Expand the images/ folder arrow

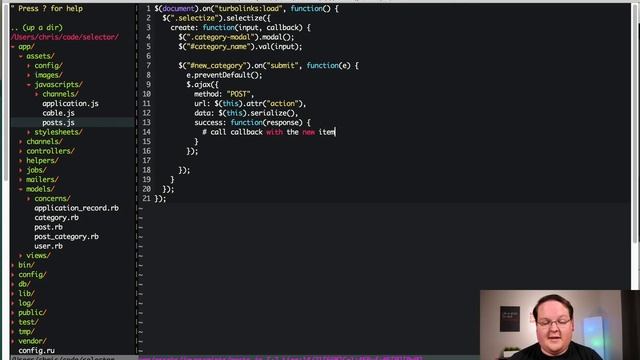[x=29, y=75]
